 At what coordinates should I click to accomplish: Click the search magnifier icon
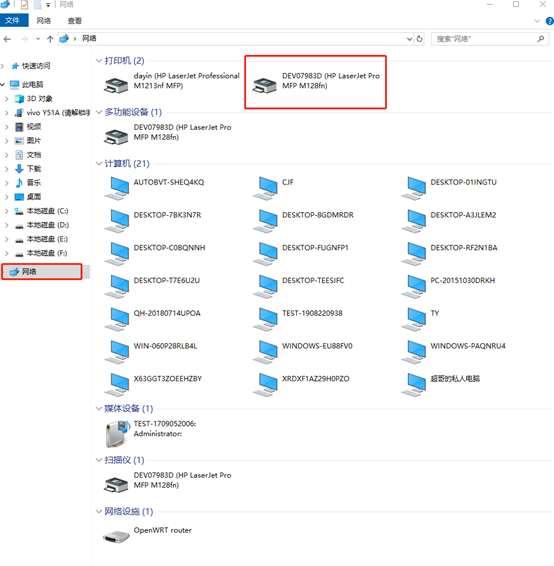pos(541,39)
